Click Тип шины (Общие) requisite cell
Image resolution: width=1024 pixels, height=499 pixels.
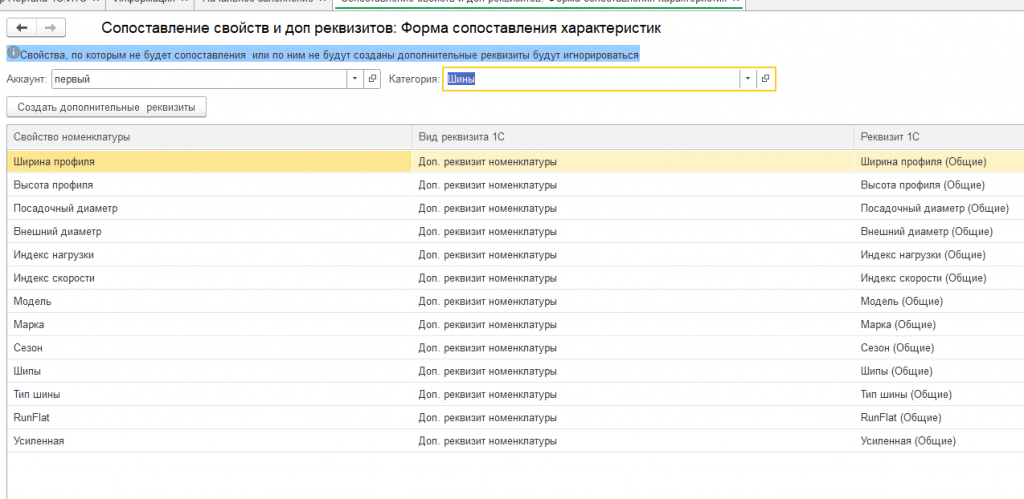[x=939, y=394]
